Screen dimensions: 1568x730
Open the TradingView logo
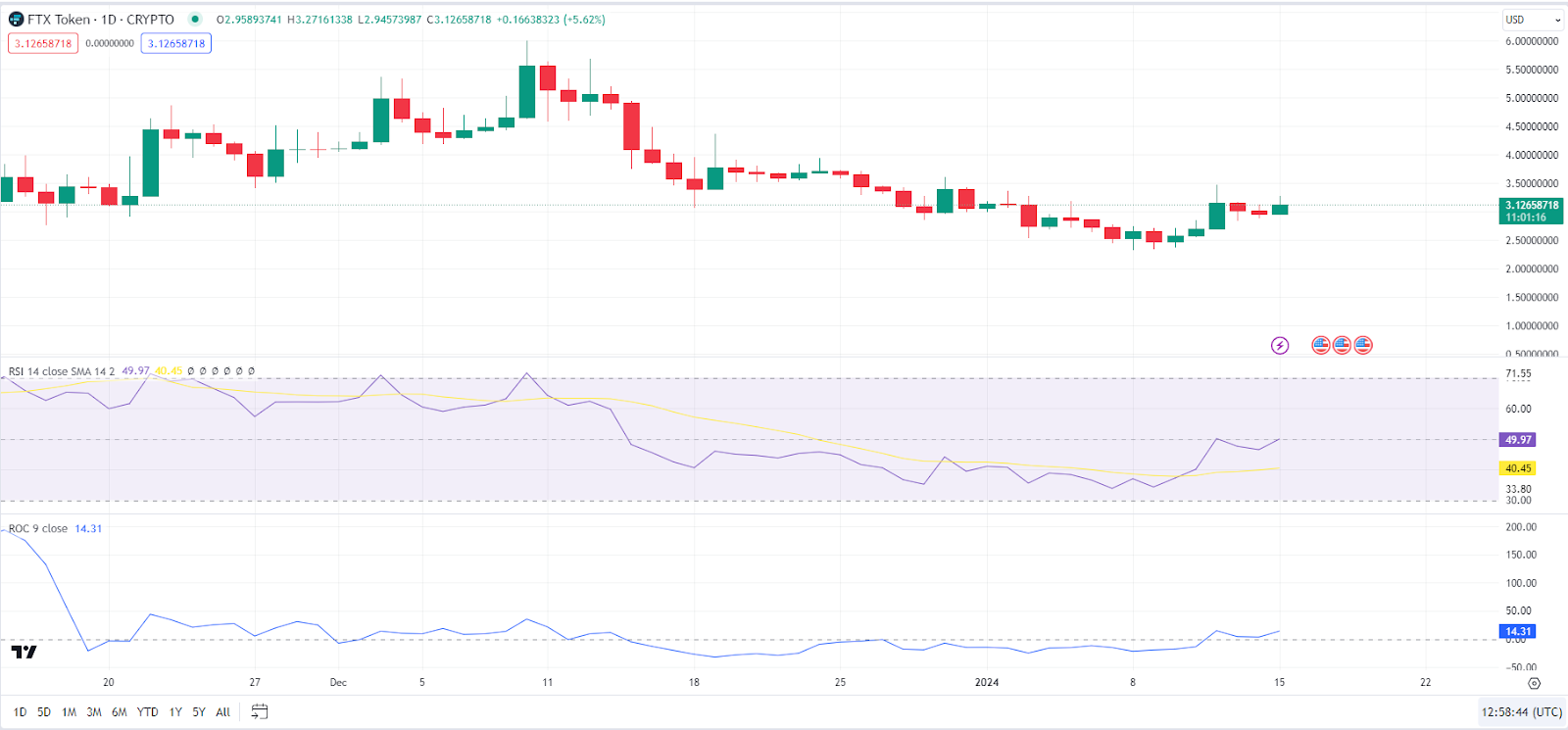24,652
